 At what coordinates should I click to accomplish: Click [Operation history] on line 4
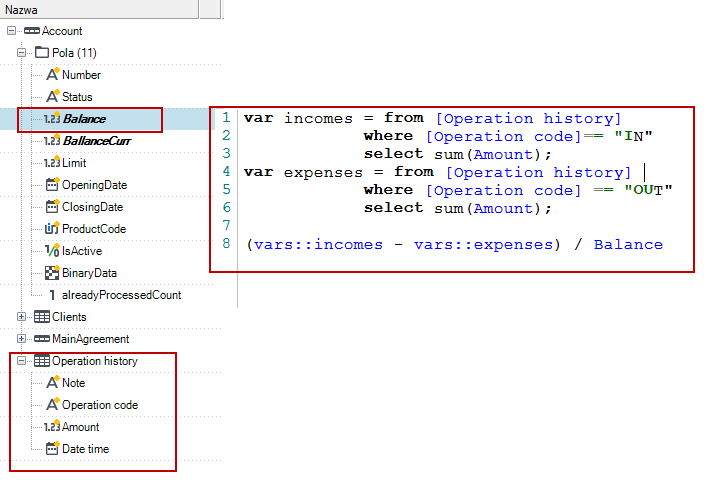pyautogui.click(x=538, y=172)
